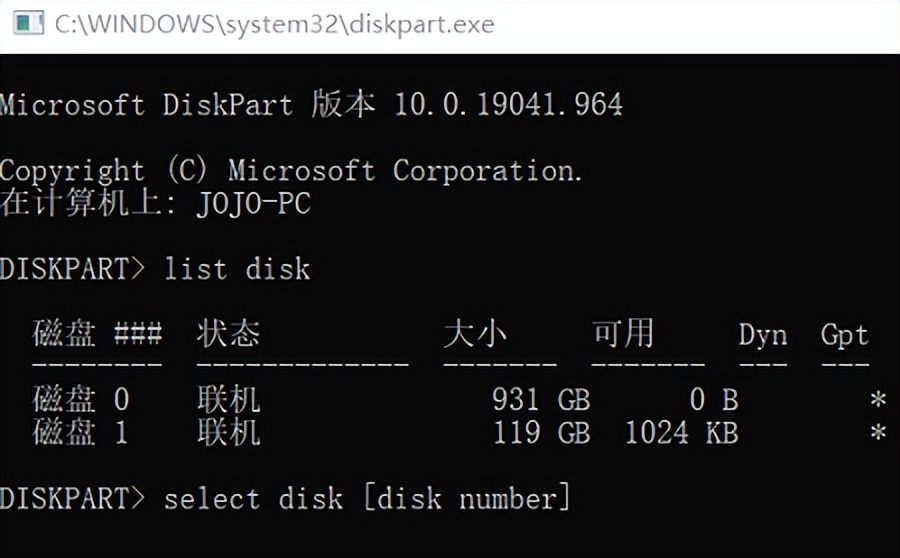
Task: Click the Gpt asterisk for disk 0
Action: [878, 401]
